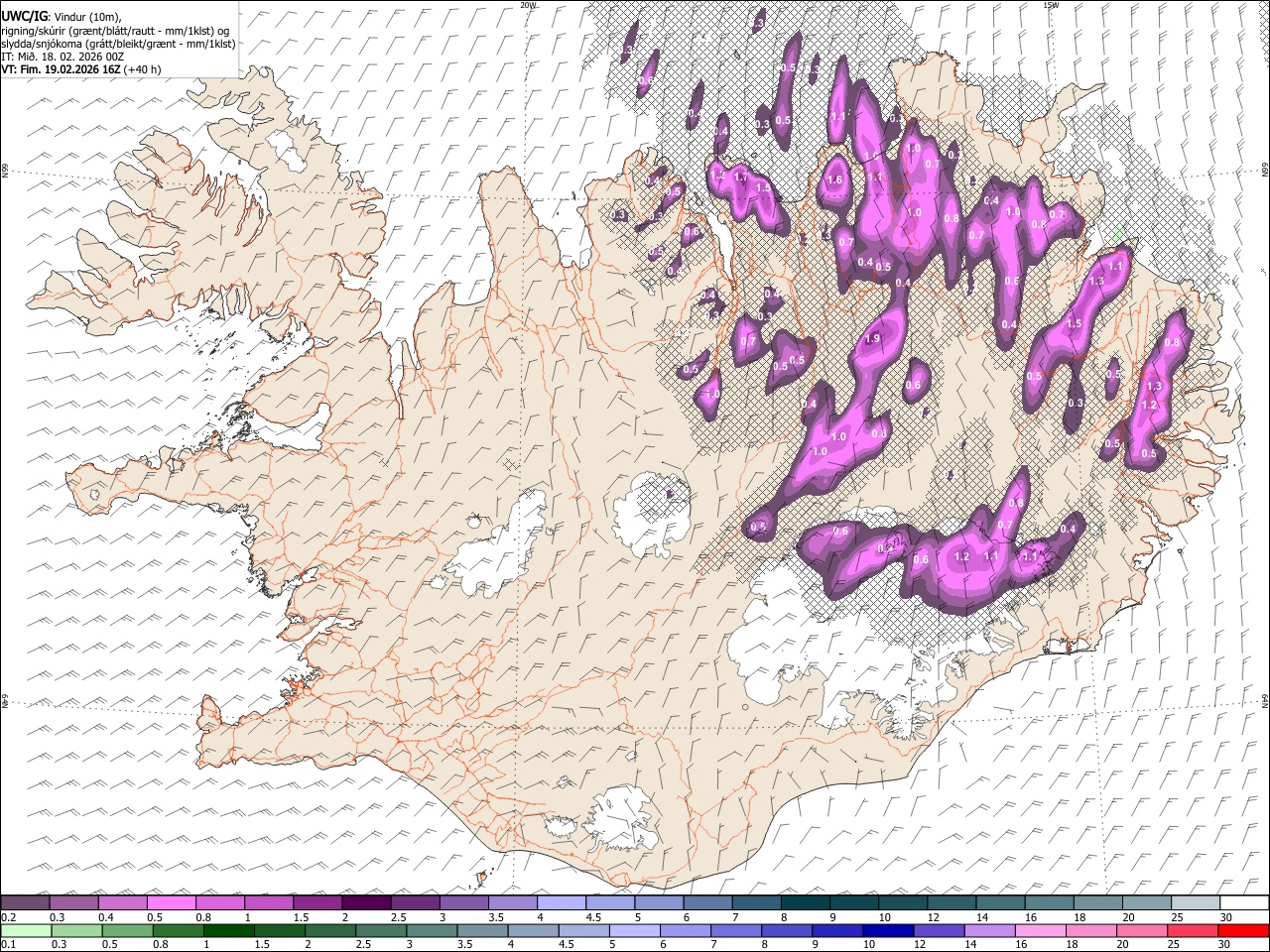Screen dimensions: 1270x952
Task: Click the '1.9' snowfall value on the map
Action: [x=873, y=338]
